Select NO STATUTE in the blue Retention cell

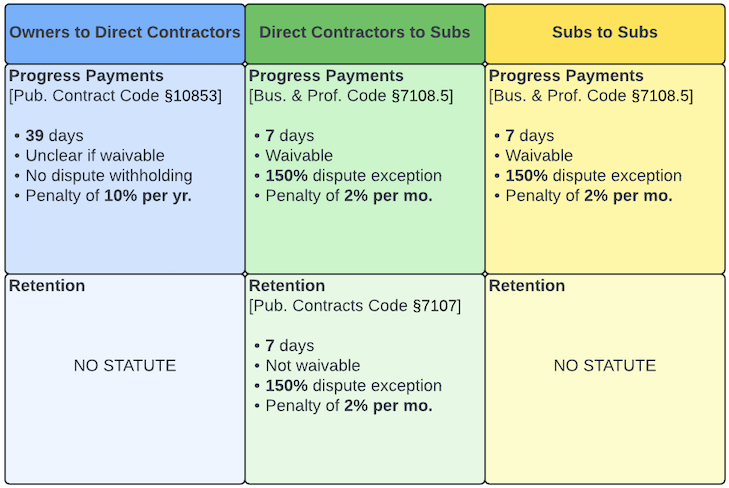click(x=125, y=366)
